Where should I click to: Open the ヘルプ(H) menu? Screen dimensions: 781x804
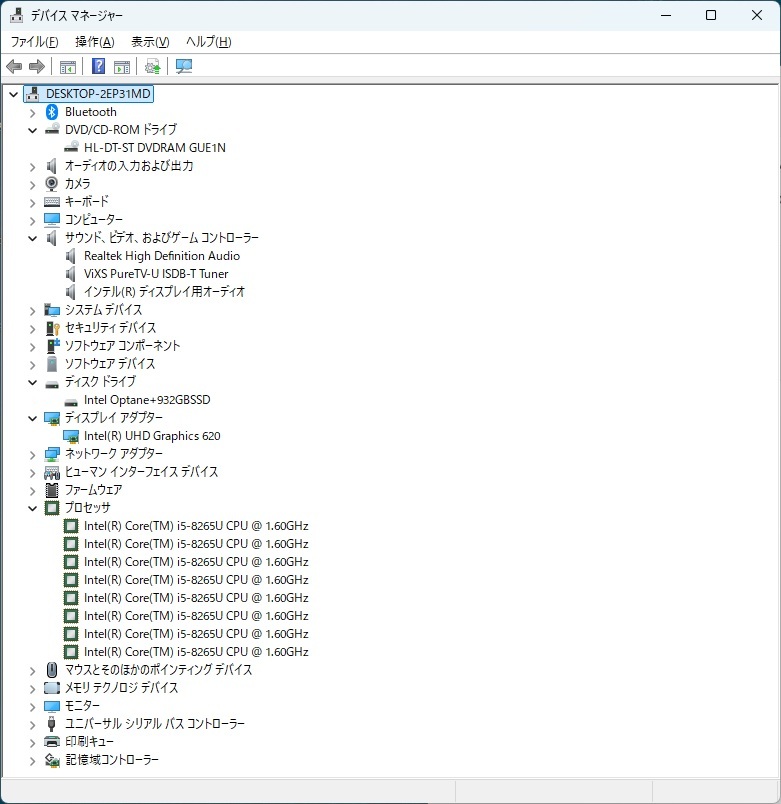pos(209,42)
